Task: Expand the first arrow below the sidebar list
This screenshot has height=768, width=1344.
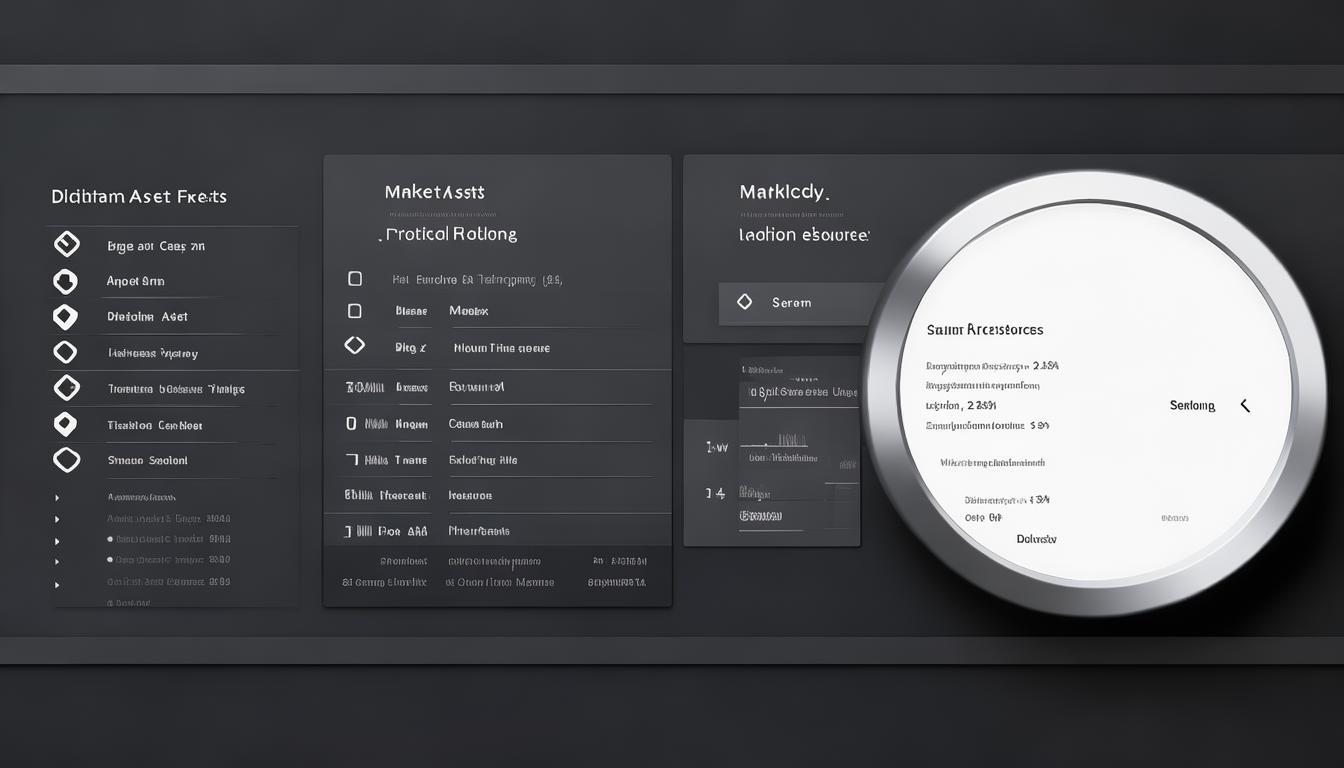Action: 57,497
